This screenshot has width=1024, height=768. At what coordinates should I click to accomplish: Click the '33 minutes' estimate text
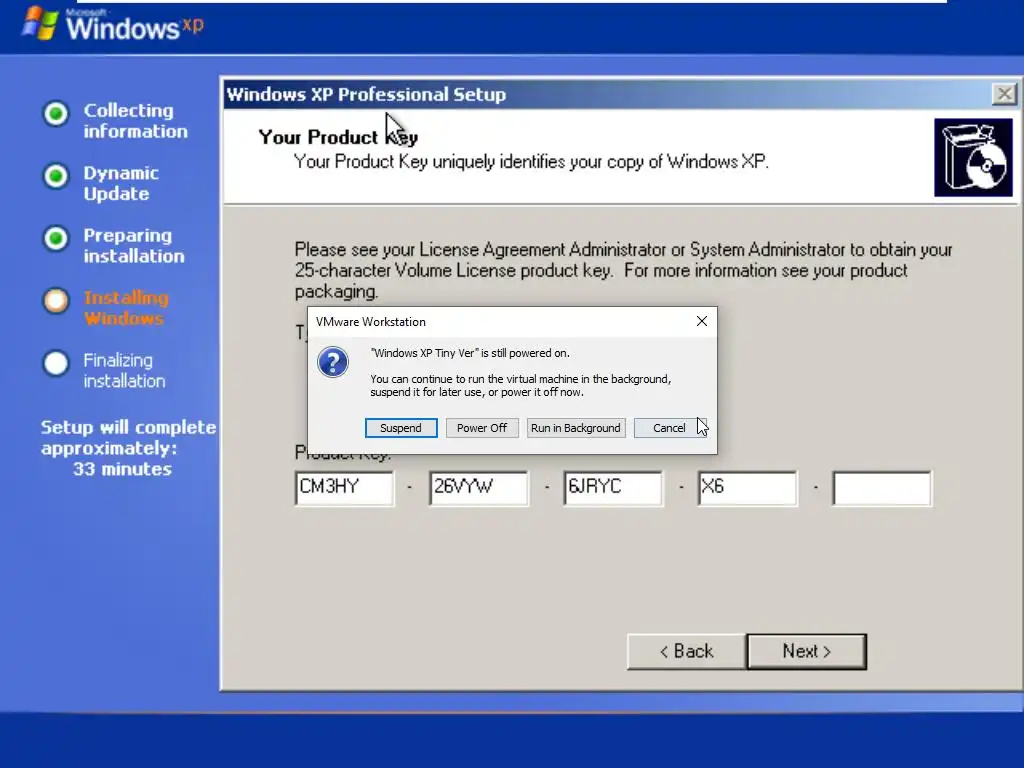click(x=122, y=469)
